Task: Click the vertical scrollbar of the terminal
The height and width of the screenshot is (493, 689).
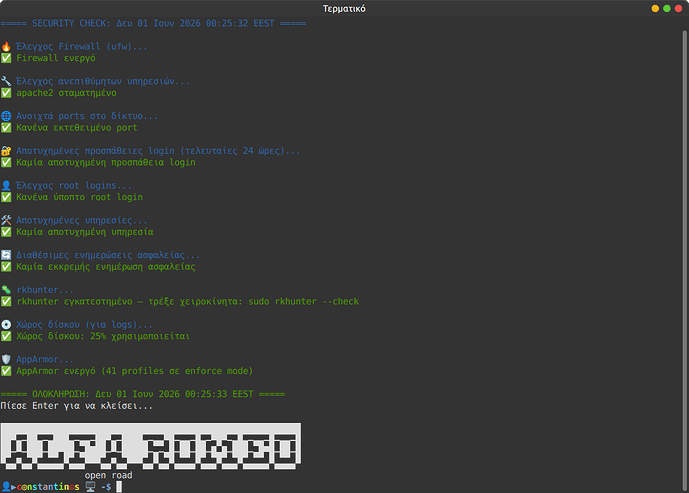Action: 685,259
